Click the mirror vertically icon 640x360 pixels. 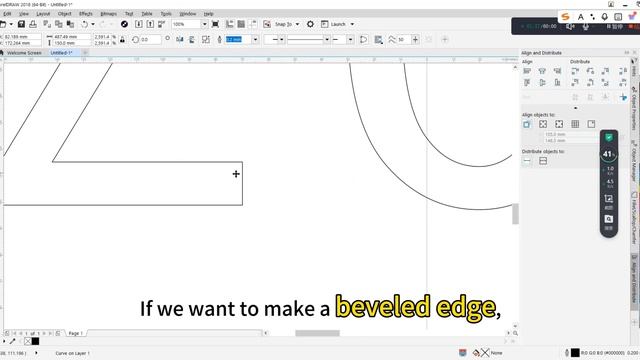(191, 39)
